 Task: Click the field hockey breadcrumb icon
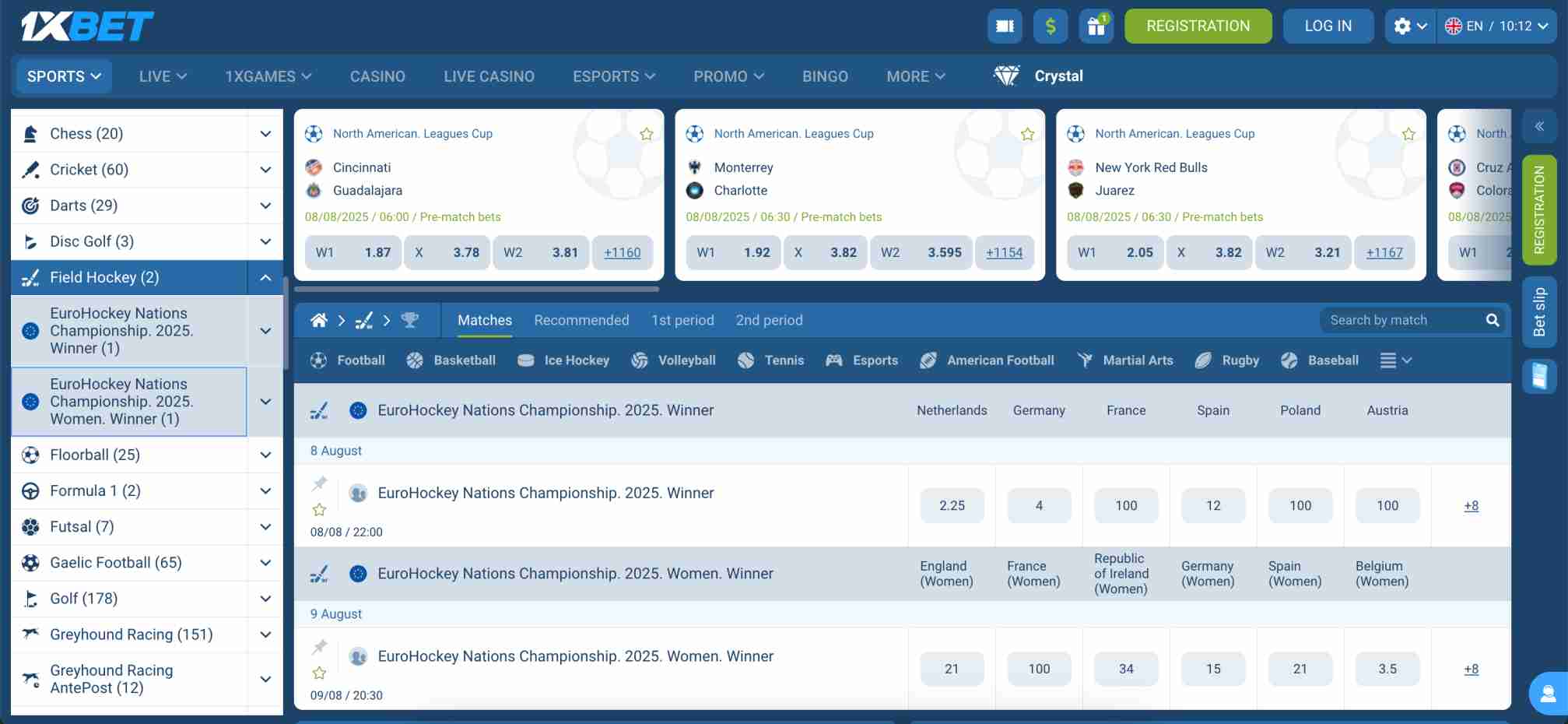(x=363, y=320)
